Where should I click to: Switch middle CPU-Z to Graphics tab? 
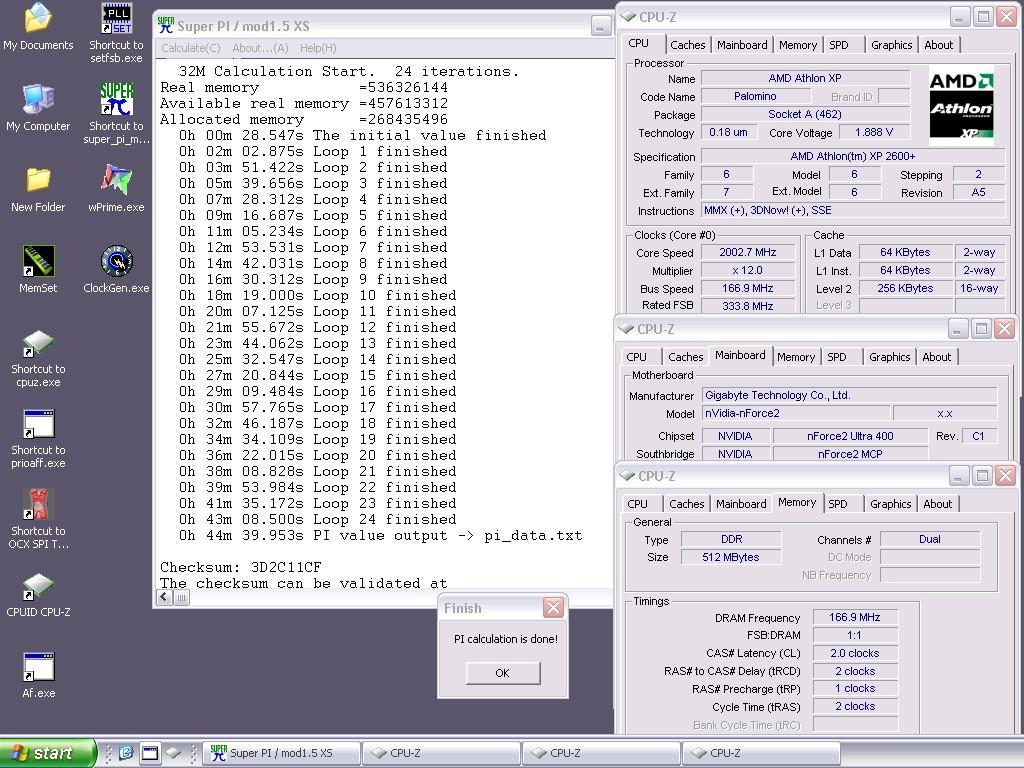[x=889, y=357]
